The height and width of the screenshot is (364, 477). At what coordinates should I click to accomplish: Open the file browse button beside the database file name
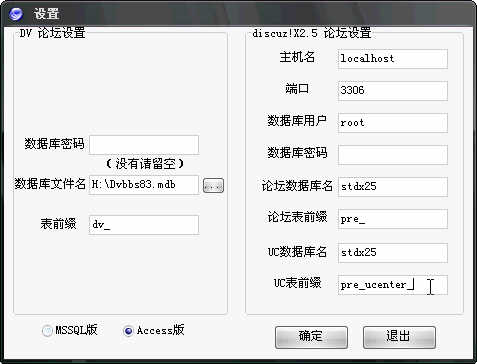(213, 185)
